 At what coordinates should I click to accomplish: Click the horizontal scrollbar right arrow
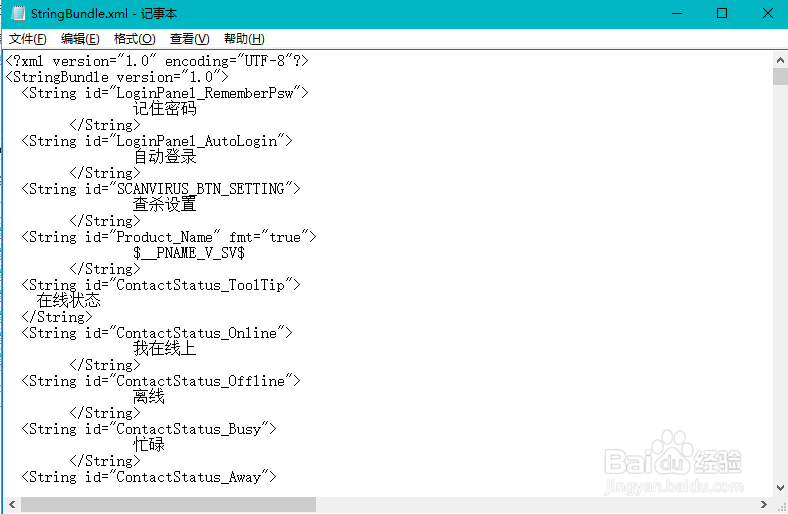click(764, 504)
